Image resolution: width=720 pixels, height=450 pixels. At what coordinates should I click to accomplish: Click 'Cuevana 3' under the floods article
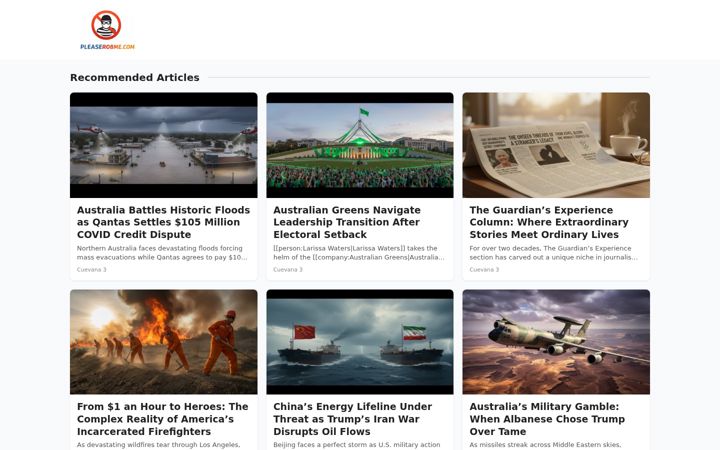click(91, 270)
